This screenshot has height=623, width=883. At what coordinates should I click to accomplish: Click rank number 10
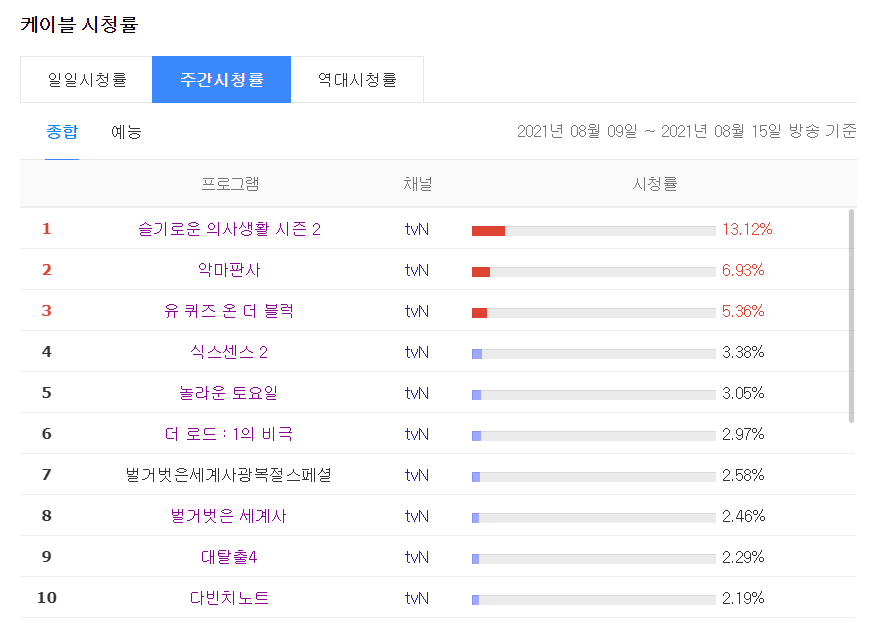coord(47,598)
